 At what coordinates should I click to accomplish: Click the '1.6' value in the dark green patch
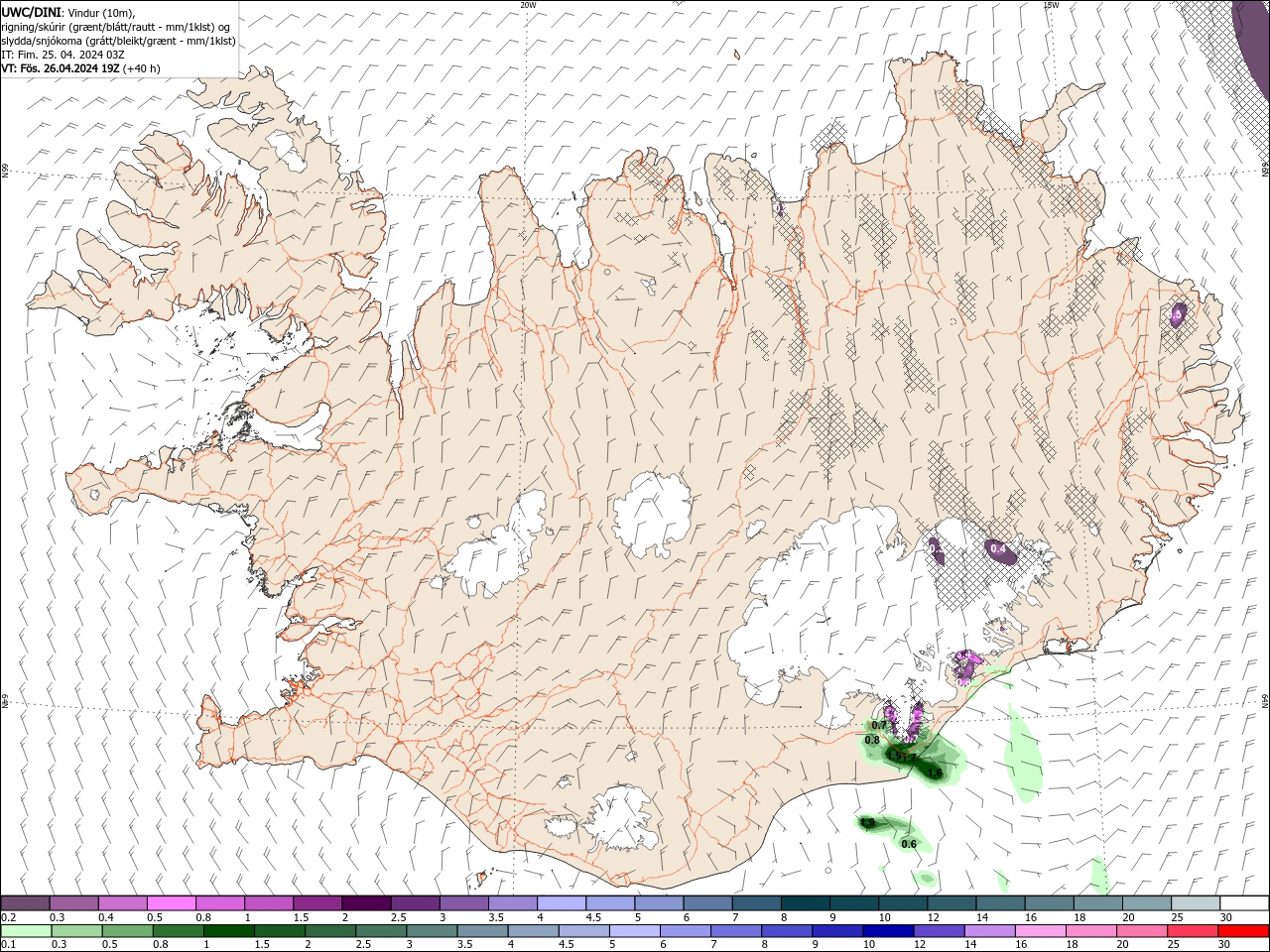click(x=935, y=772)
